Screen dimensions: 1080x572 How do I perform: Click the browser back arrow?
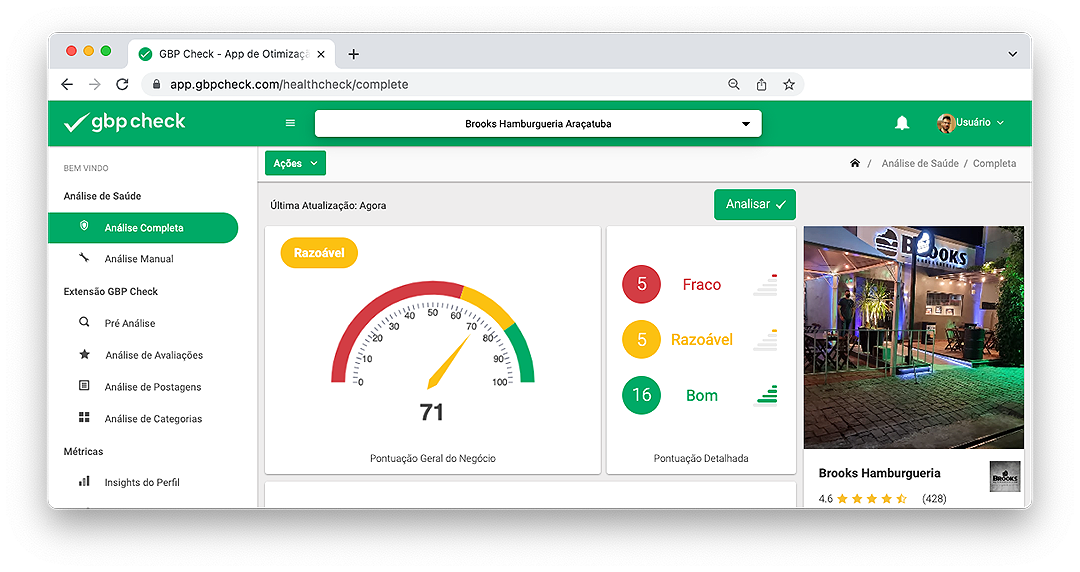67,84
